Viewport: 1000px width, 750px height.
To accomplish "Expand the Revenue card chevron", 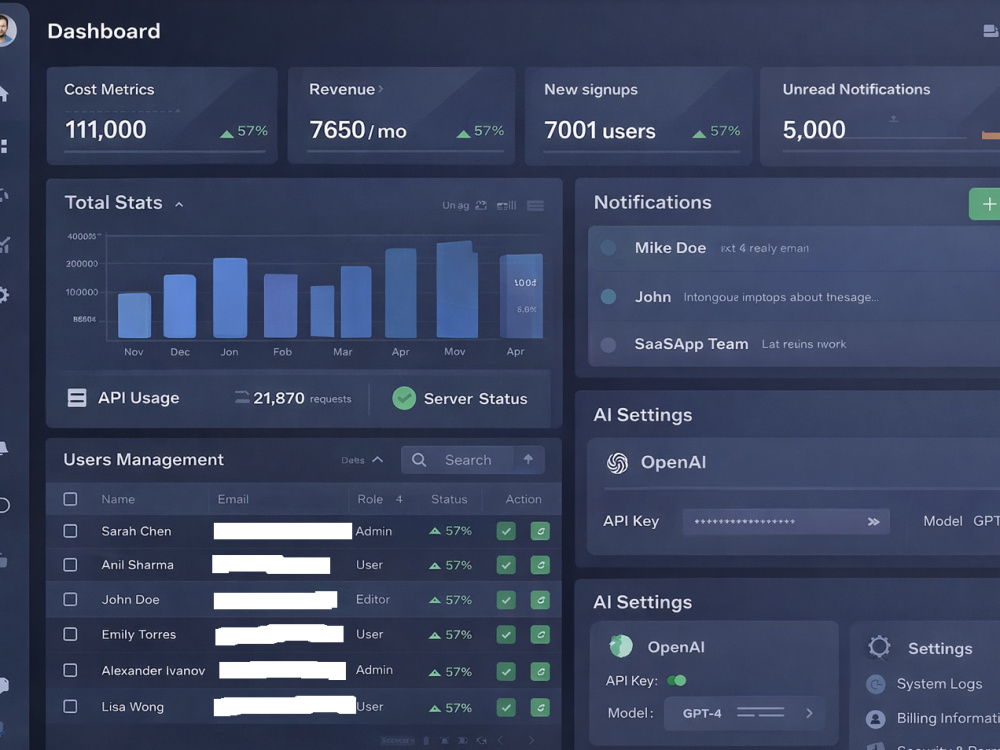I will click(381, 89).
